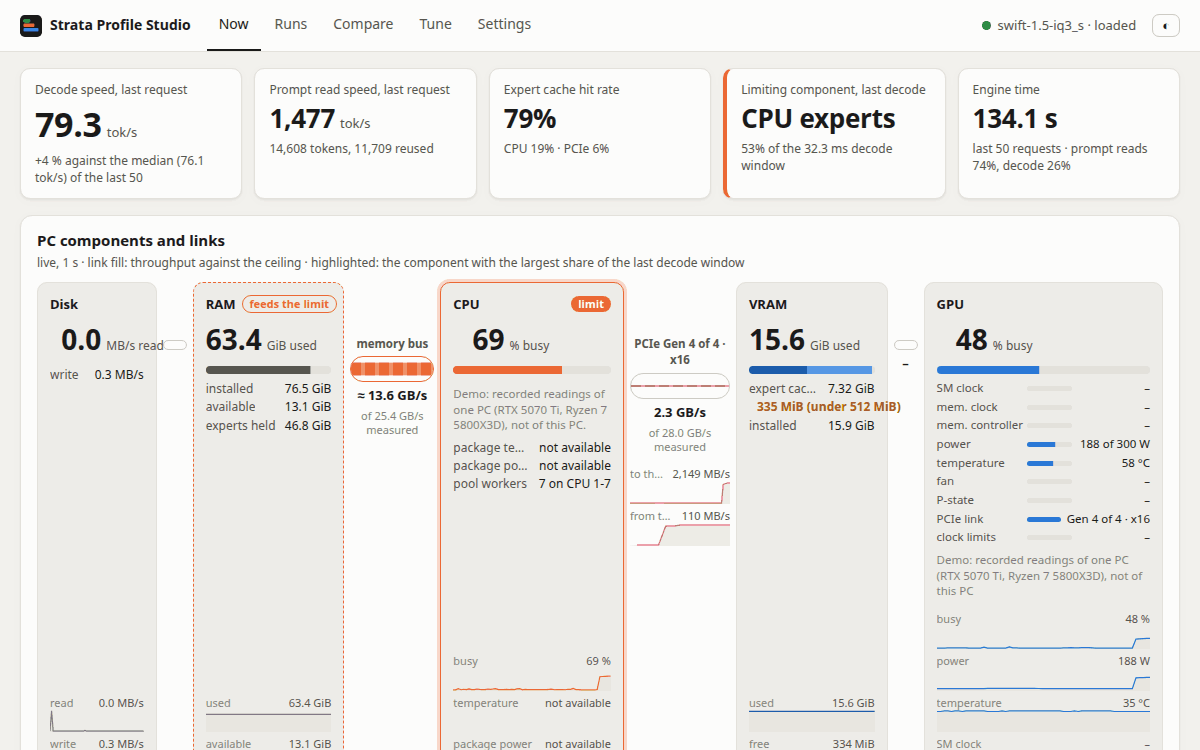The height and width of the screenshot is (750, 1200).
Task: Click the '≈ 13.6 GB/s' memory bus value
Action: click(392, 395)
